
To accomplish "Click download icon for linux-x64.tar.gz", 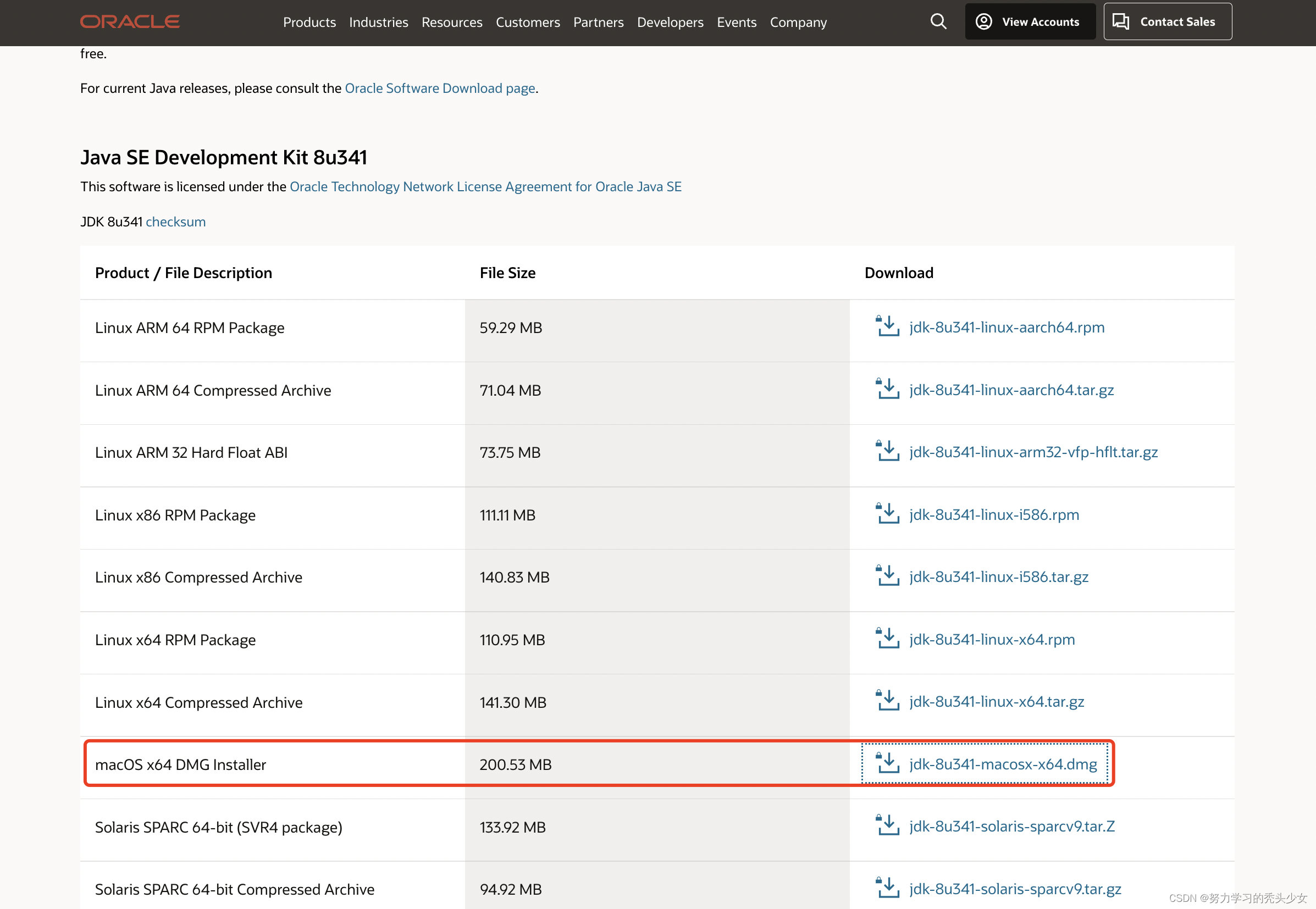I will click(x=887, y=701).
